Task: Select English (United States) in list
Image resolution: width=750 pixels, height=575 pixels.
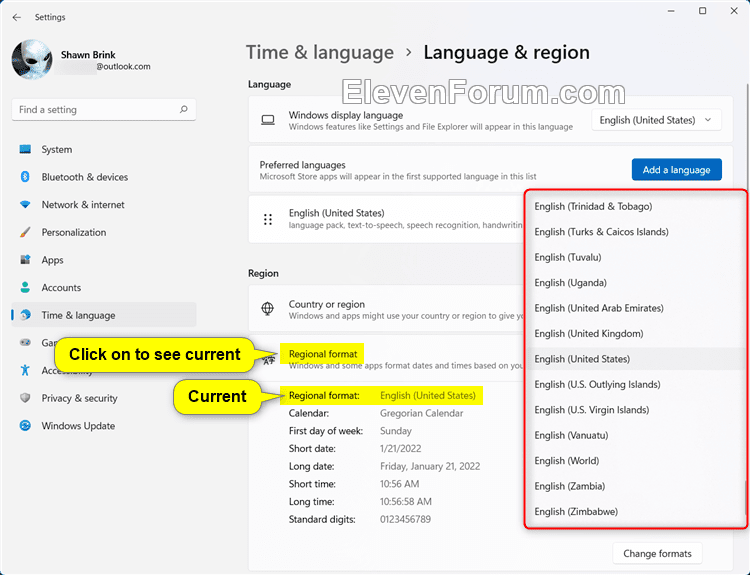Action: 635,359
